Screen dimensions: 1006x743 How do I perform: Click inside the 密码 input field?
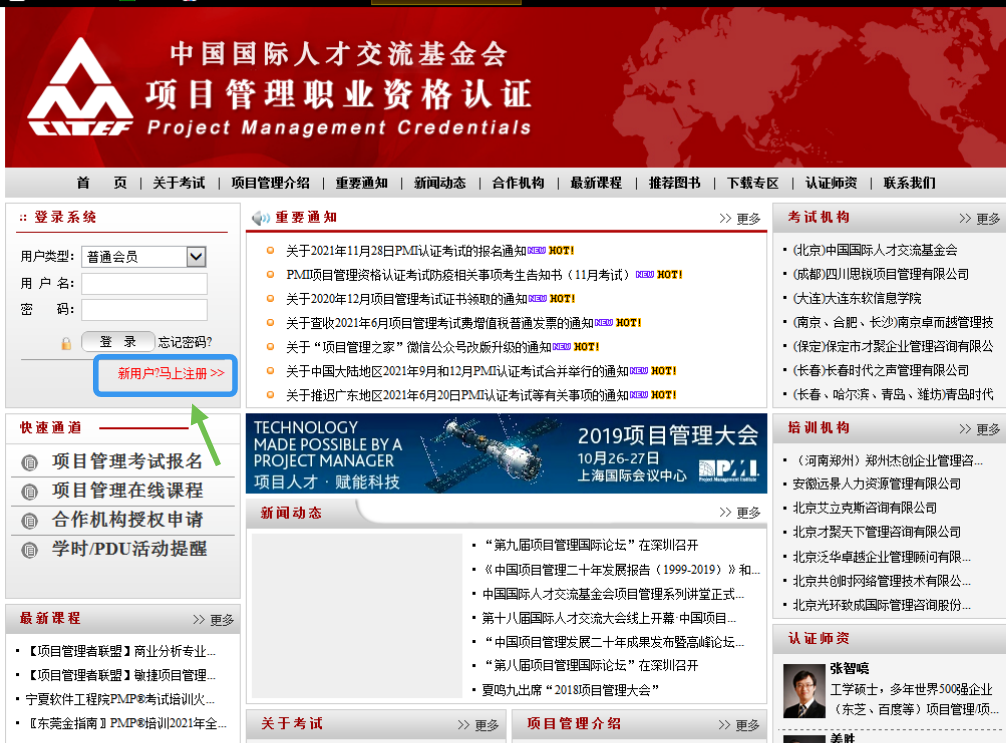[143, 310]
